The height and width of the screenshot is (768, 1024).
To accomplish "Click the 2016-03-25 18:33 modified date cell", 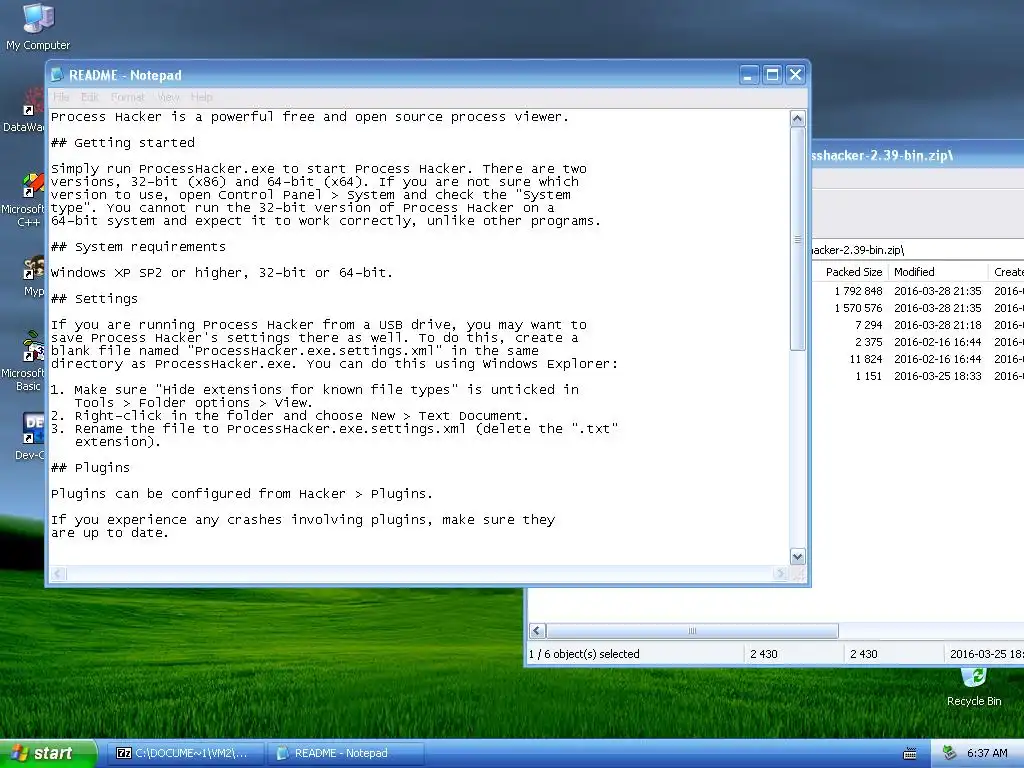I will (938, 376).
